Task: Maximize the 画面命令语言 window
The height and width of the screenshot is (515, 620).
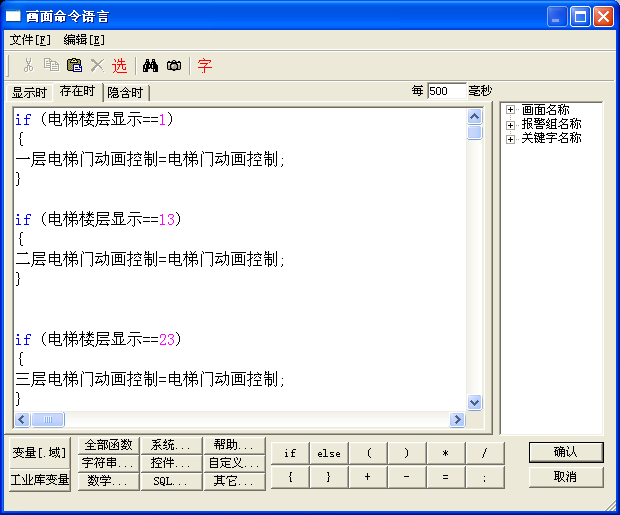Action: pyautogui.click(x=580, y=17)
